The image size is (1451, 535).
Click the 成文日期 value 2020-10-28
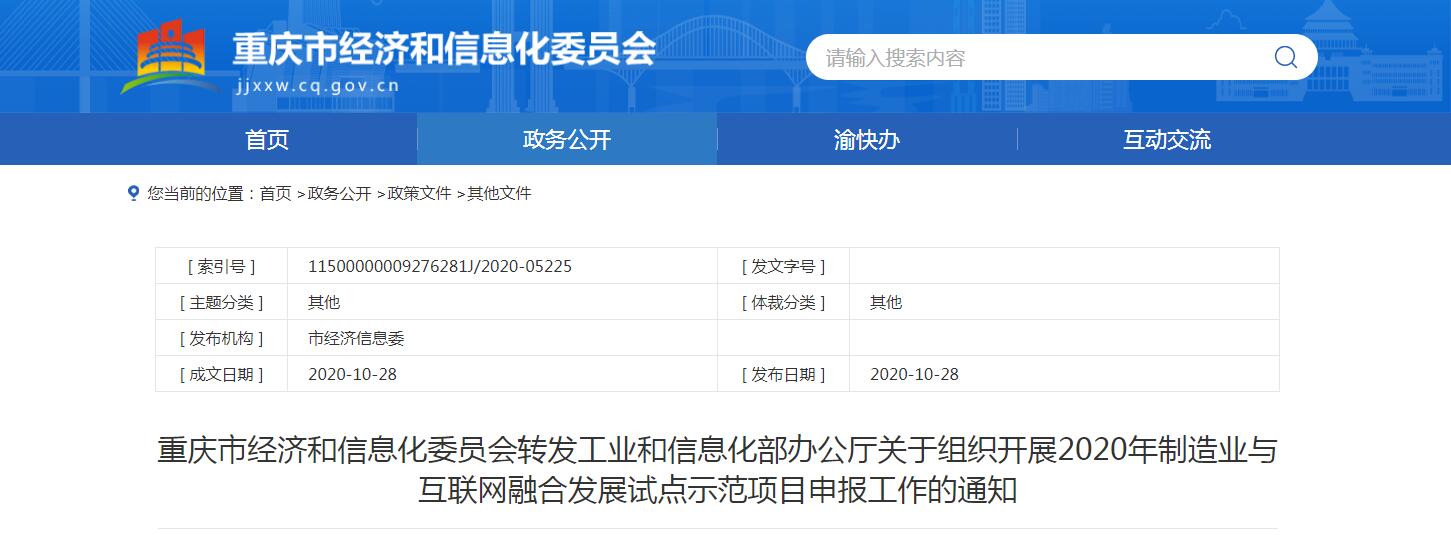(353, 374)
